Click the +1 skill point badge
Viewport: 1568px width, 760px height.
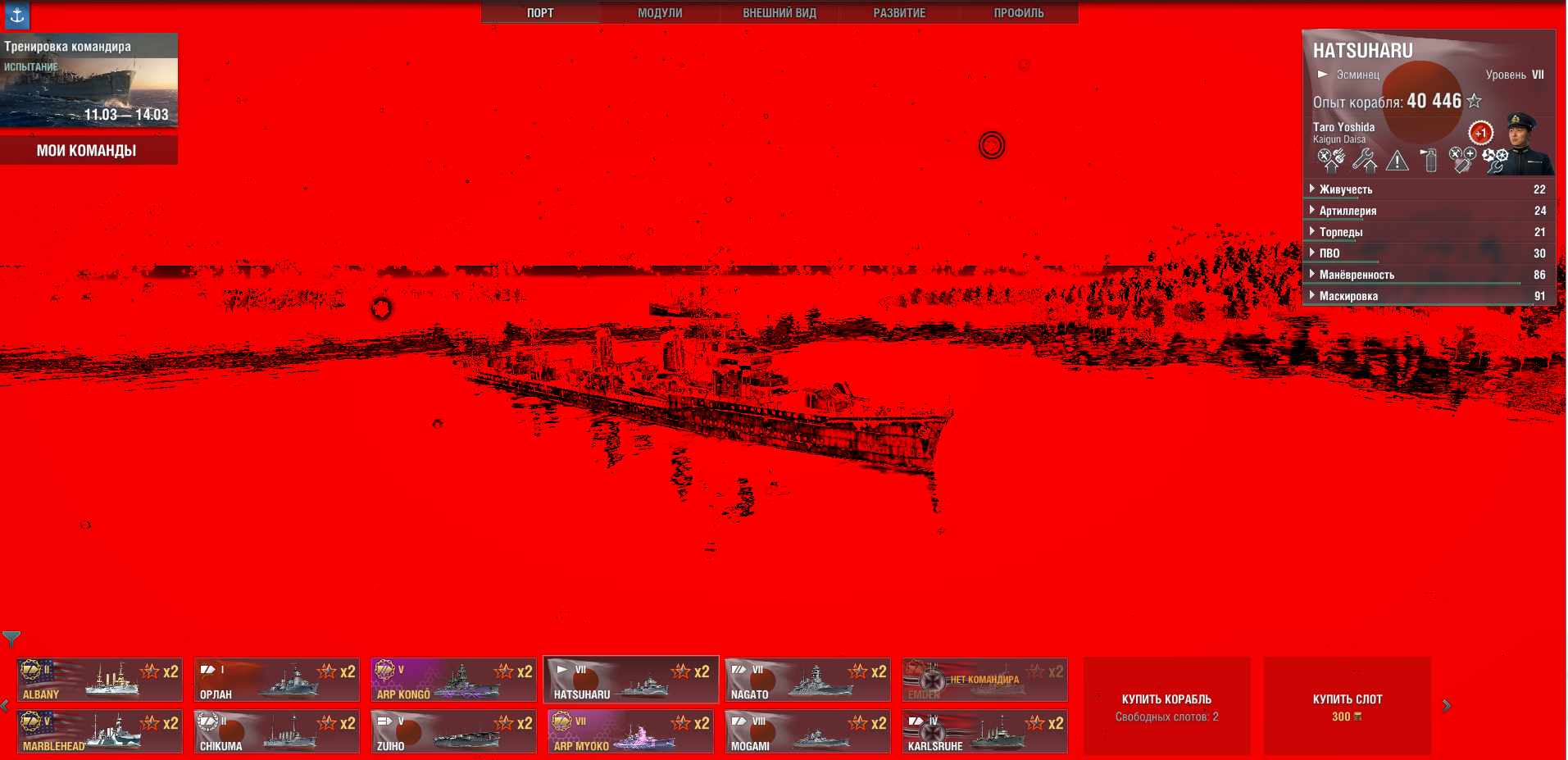pos(1480,133)
